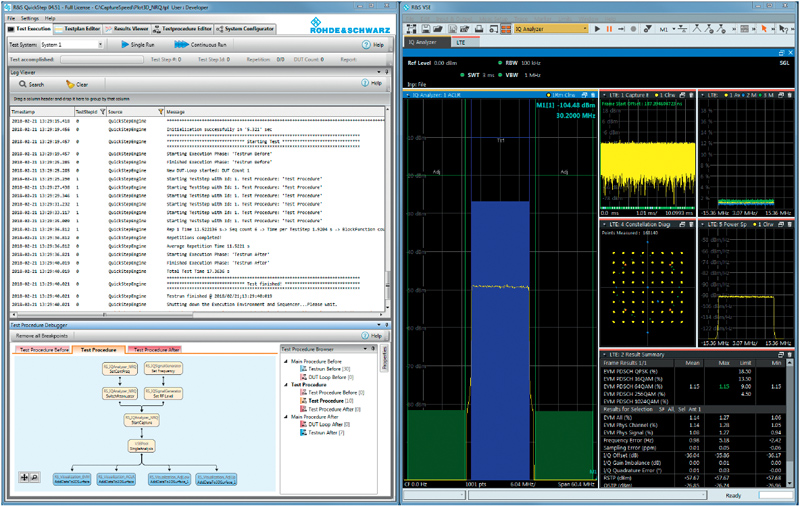Switch to the Testplan Editor tab
This screenshot has width=800, height=506.
[78, 29]
